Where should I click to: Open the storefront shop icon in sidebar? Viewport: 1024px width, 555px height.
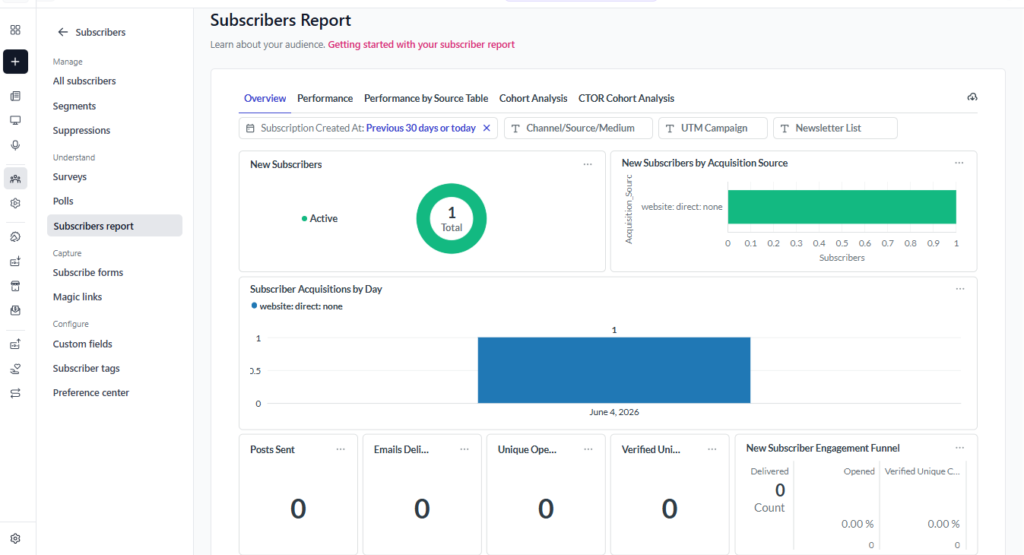coord(15,286)
